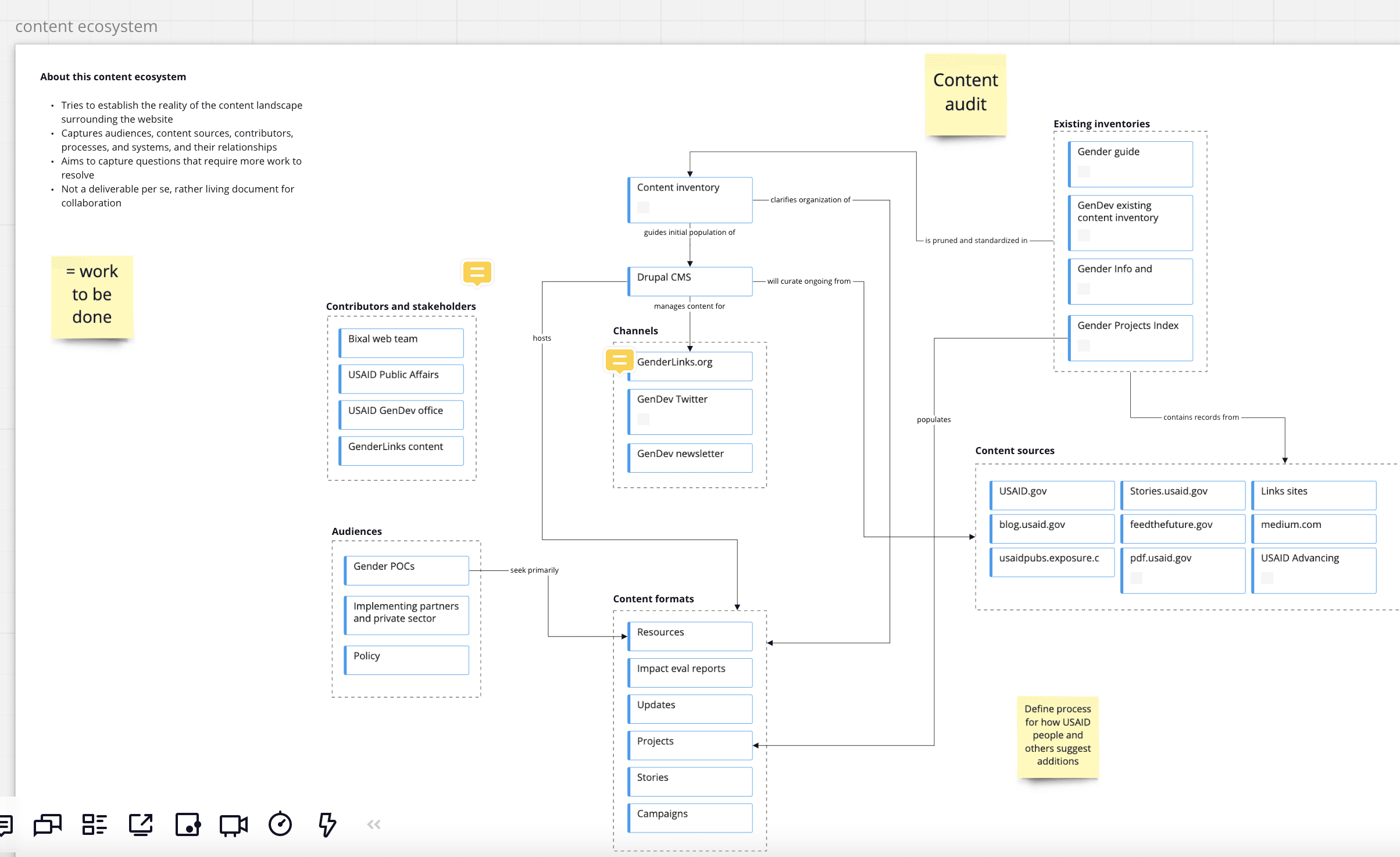Select the 'GenDev existing content inventory' card
The image size is (1400, 857).
[1131, 223]
